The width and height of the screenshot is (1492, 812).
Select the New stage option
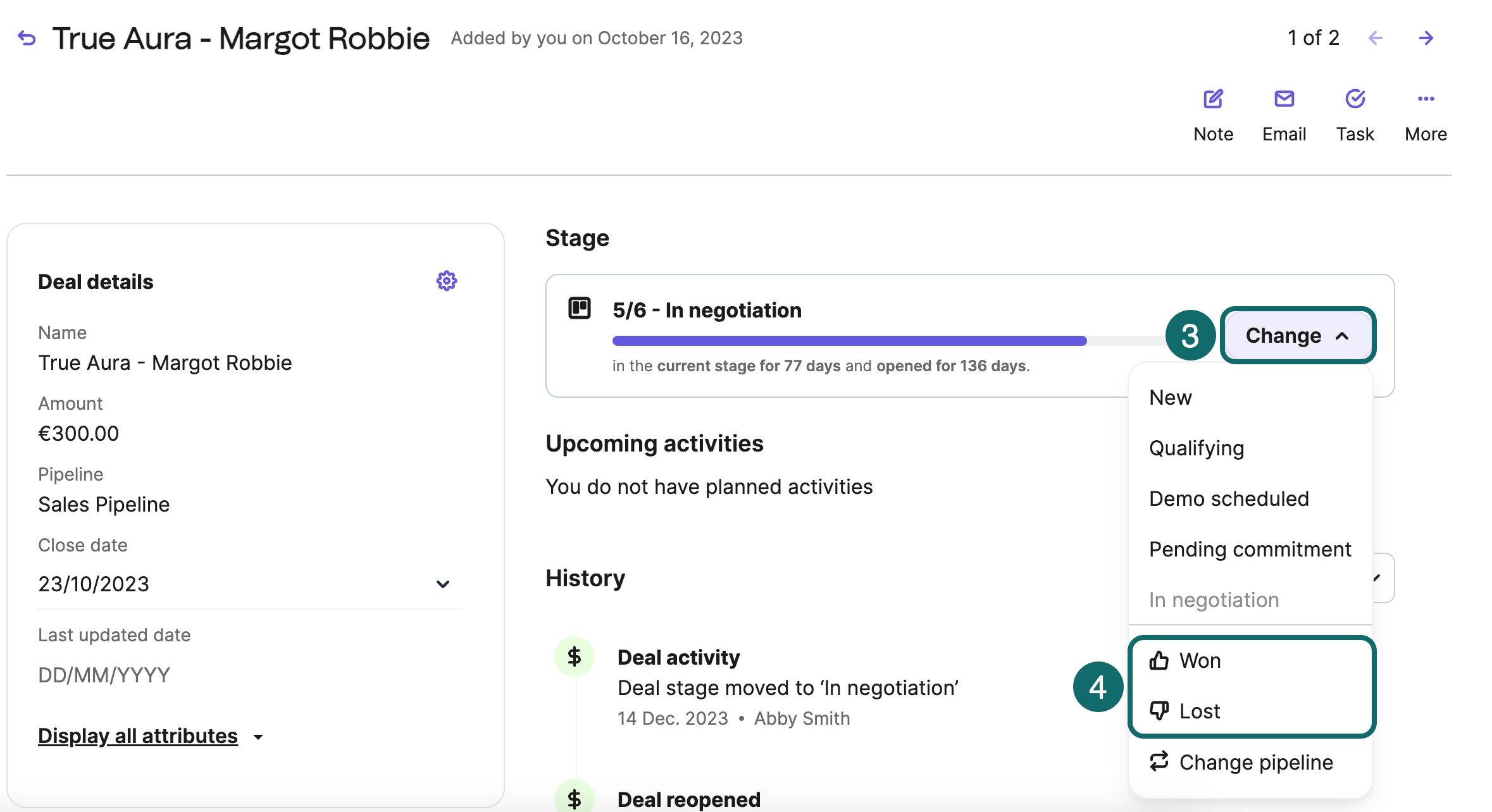(1171, 397)
